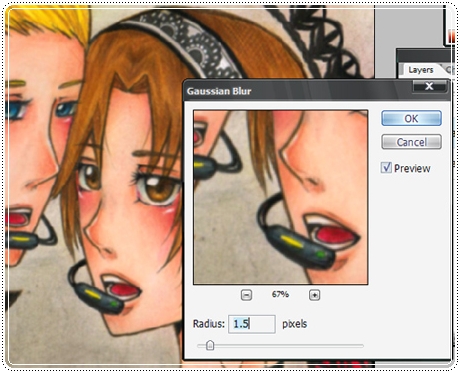Image resolution: width=460 pixels, height=373 pixels.
Task: Zoom out the blur preview
Action: (246, 295)
